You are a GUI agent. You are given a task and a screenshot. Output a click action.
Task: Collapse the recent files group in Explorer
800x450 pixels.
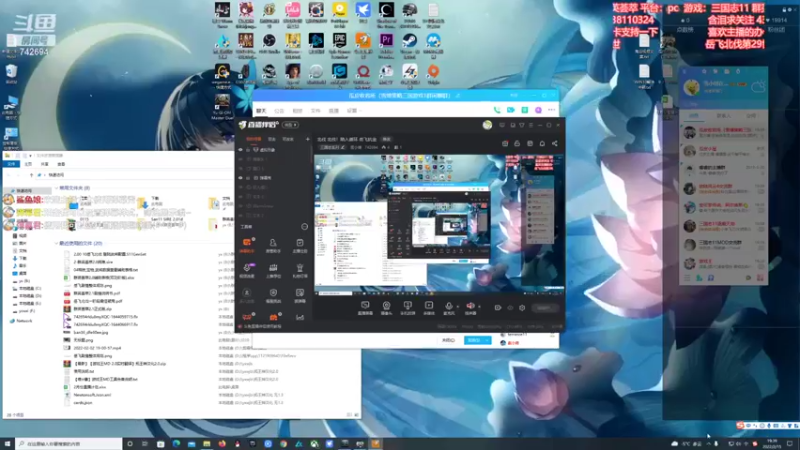[56, 243]
